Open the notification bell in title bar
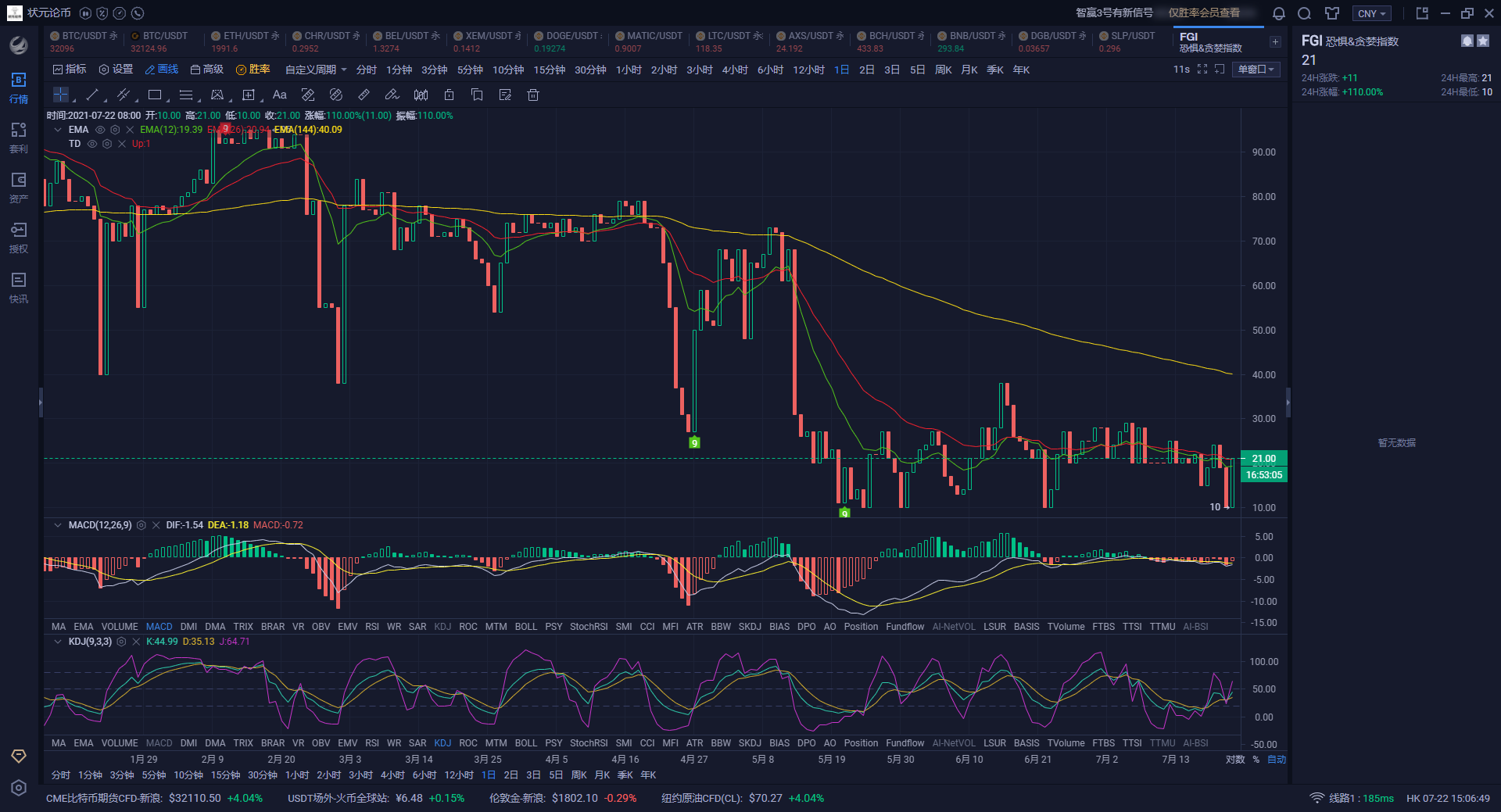Image resolution: width=1501 pixels, height=812 pixels. 1279,13
